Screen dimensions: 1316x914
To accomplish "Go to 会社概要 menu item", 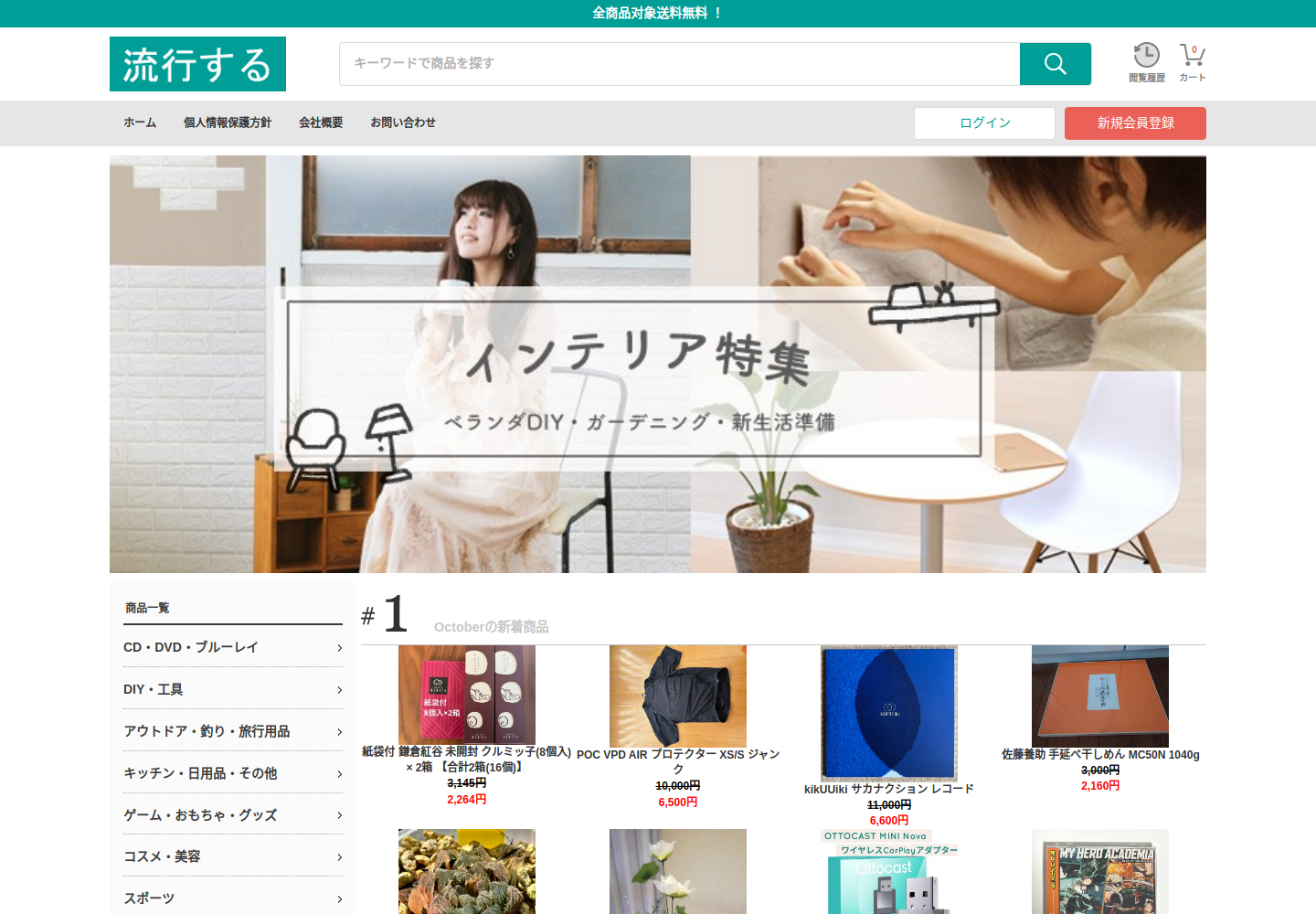I will [321, 122].
